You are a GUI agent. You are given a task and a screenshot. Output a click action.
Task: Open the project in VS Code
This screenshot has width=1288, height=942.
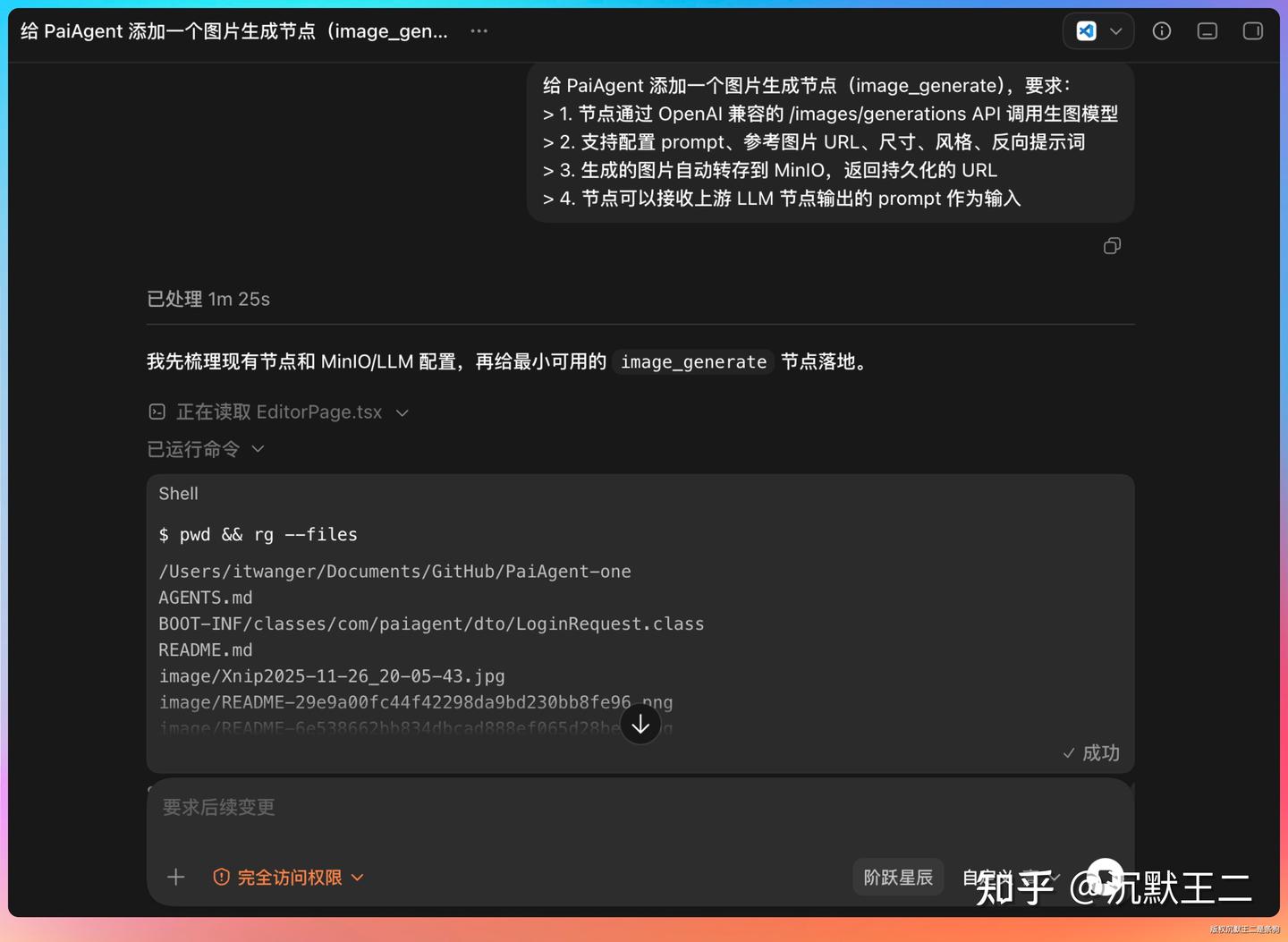(x=1086, y=31)
